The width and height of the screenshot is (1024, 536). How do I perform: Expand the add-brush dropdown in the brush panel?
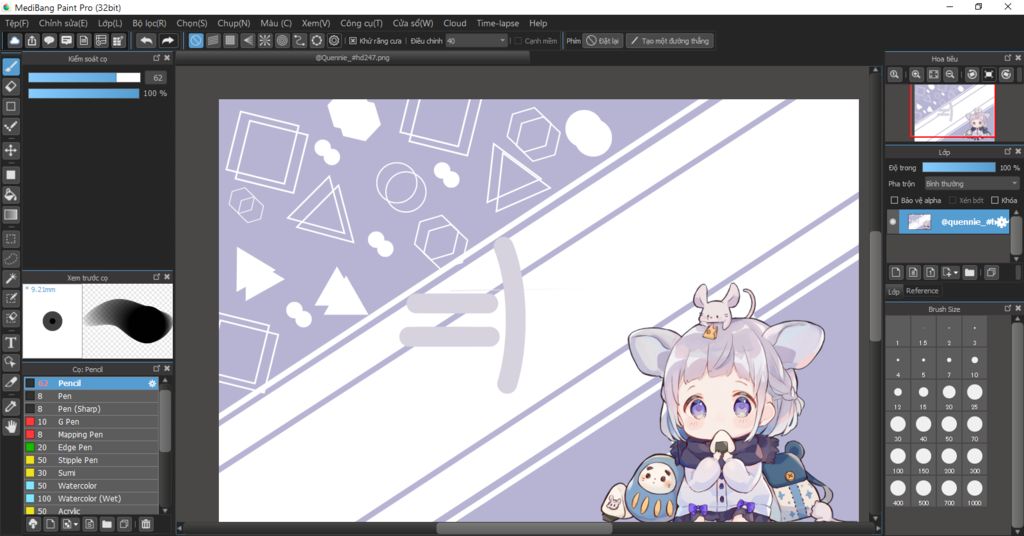coord(76,524)
